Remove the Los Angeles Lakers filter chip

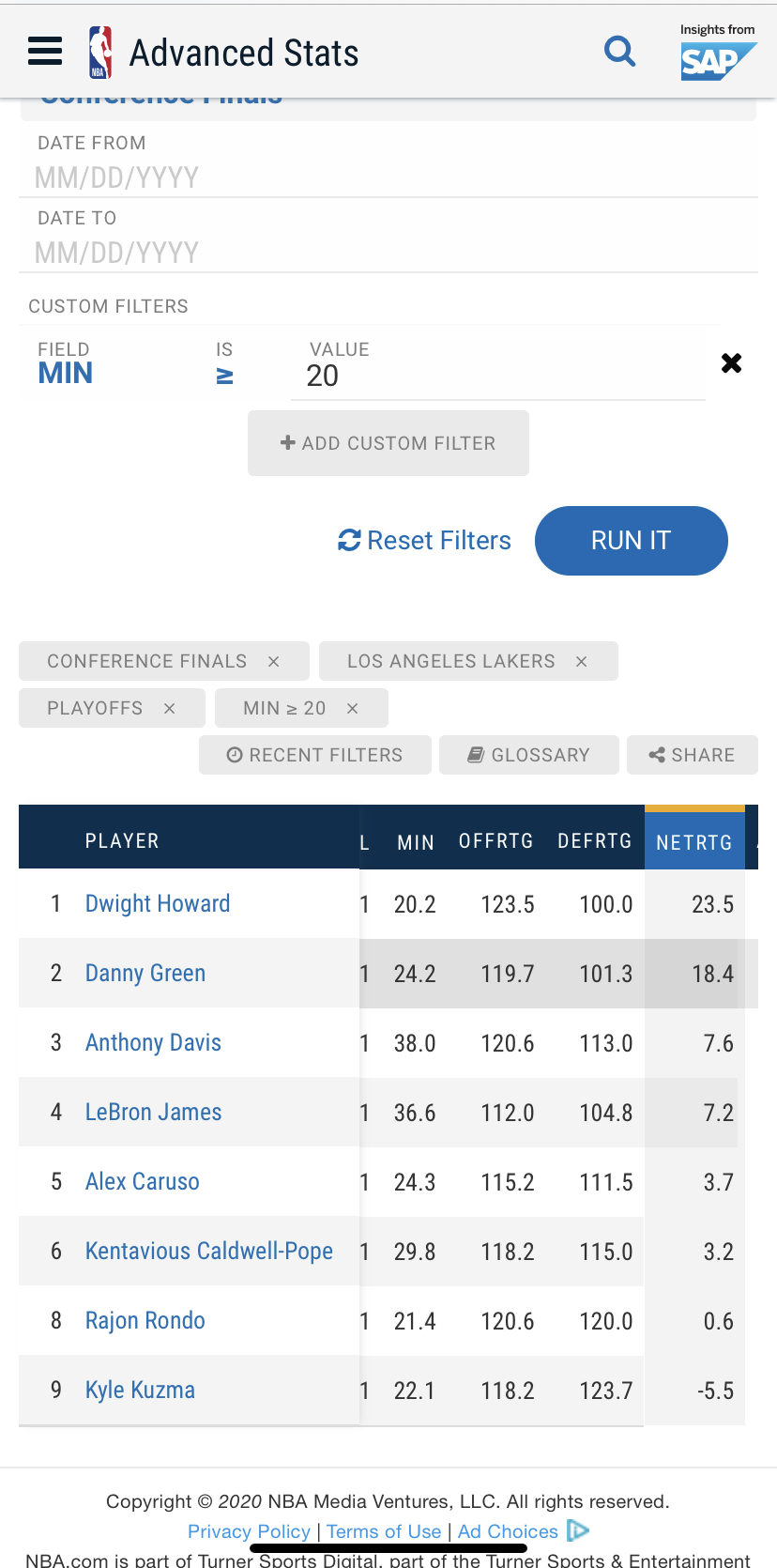tap(582, 662)
